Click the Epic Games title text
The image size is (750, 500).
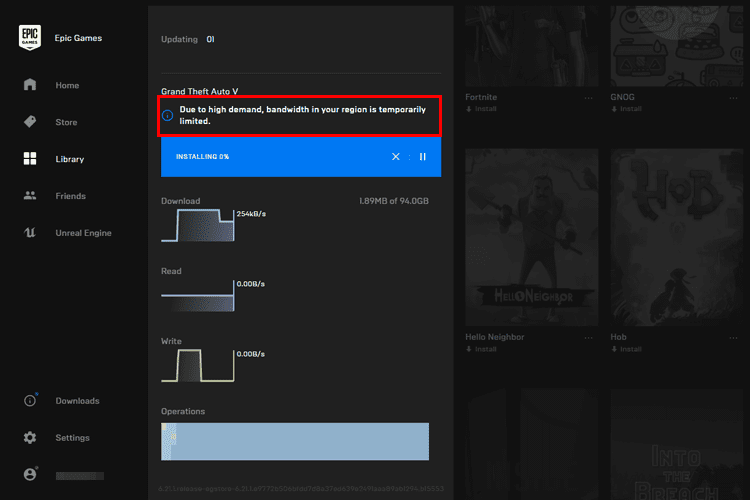[x=78, y=38]
